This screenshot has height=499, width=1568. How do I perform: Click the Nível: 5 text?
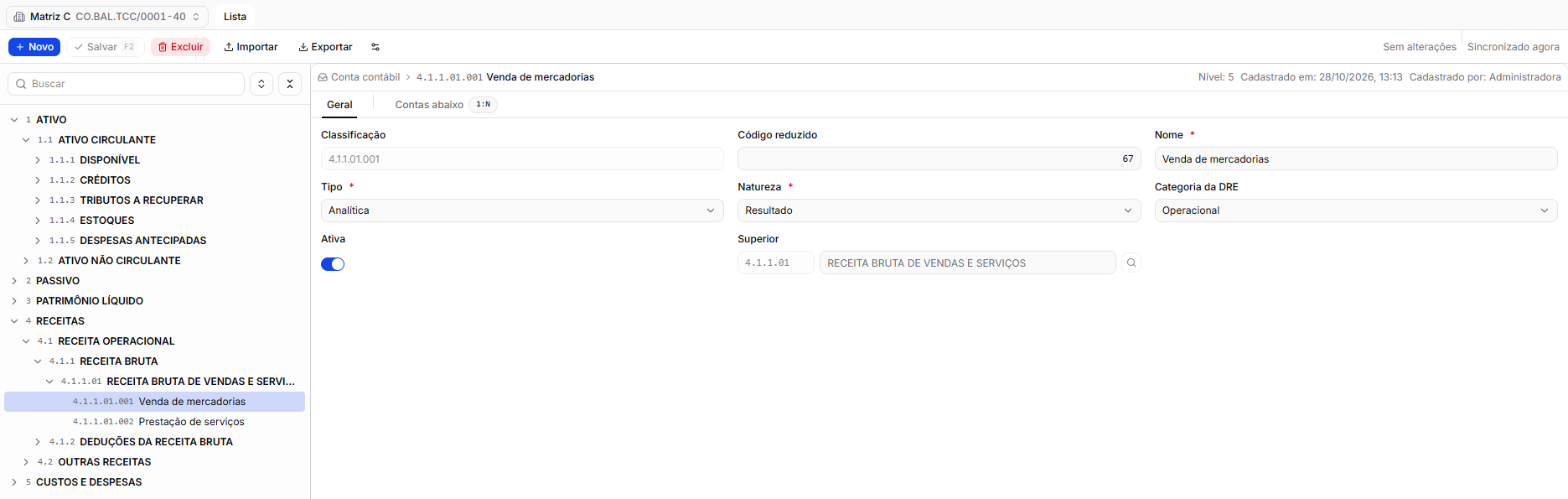(x=1216, y=77)
